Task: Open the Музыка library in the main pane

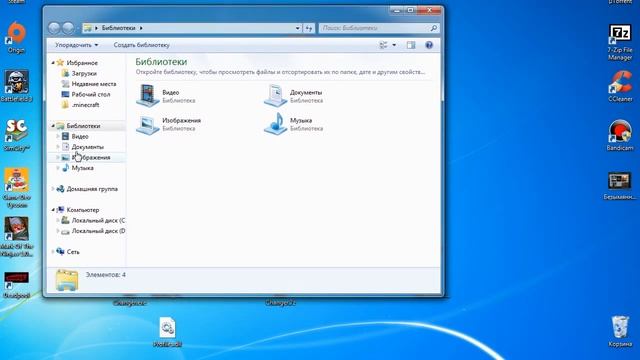Action: click(294, 124)
